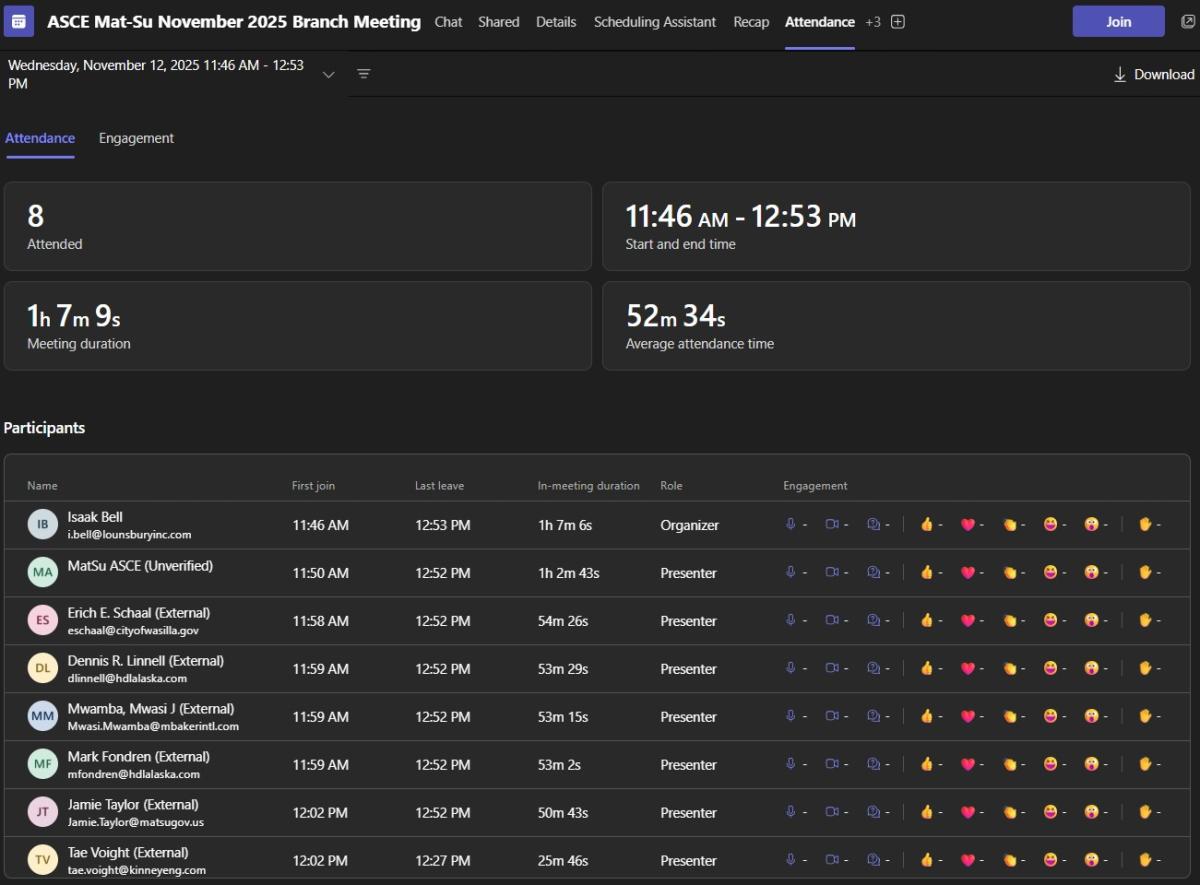Expand the meeting date occurrence dropdown

pos(328,75)
